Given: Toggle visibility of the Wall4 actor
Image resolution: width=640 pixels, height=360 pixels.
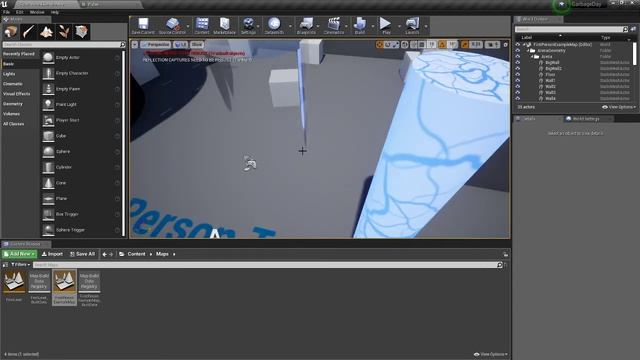Looking at the screenshot, I should click(518, 98).
